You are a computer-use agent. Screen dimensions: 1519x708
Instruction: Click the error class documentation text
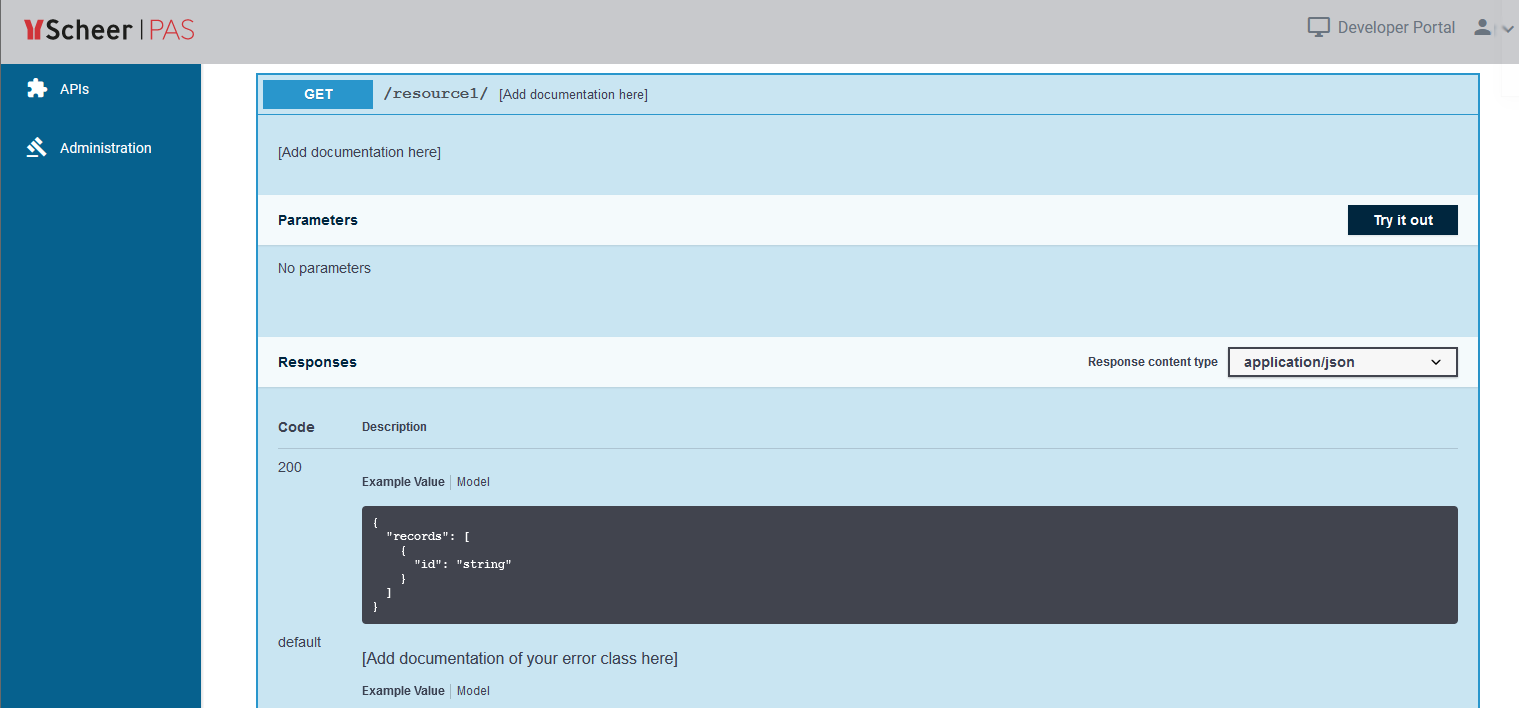pos(519,659)
